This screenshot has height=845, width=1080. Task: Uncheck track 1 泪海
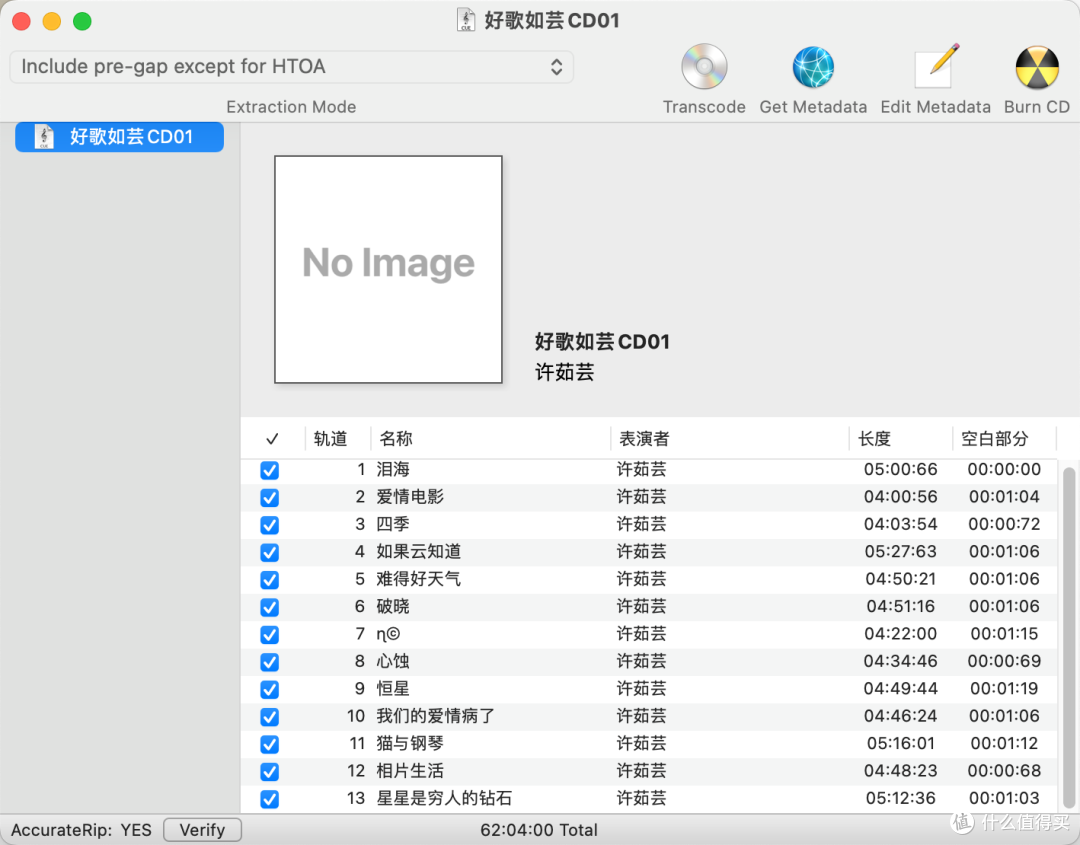269,470
